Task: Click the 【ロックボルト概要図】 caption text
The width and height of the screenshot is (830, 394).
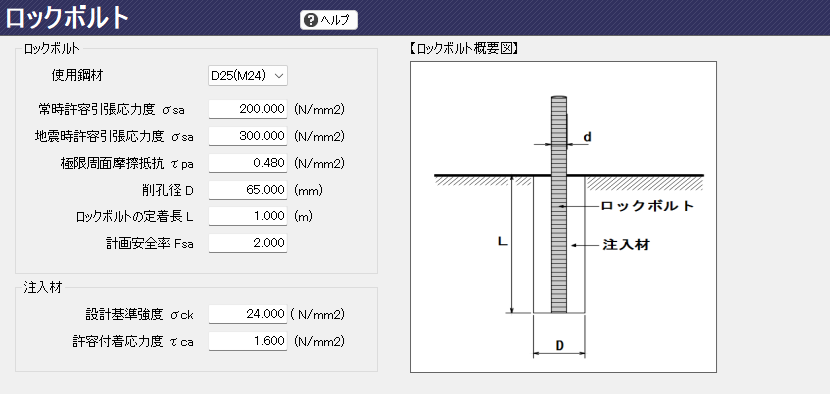Action: pos(463,49)
